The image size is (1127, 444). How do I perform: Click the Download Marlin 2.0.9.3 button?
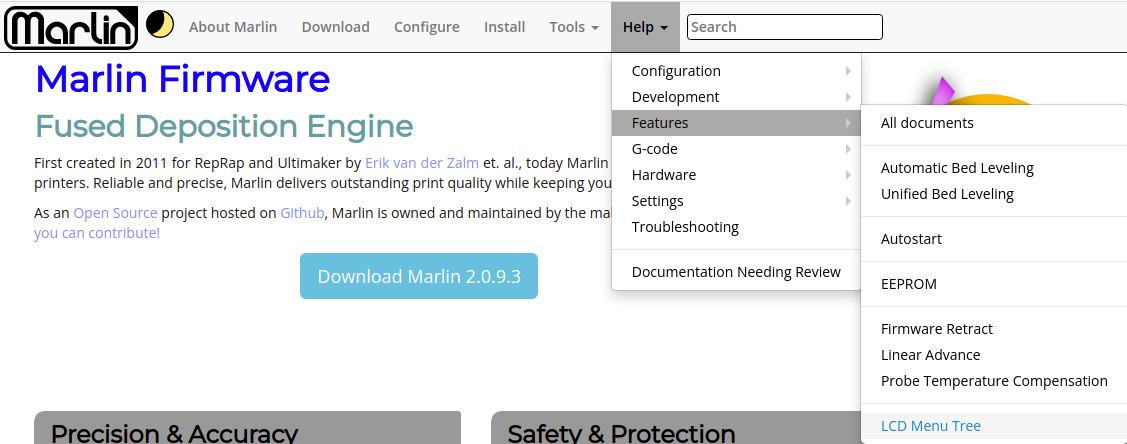[x=419, y=276]
